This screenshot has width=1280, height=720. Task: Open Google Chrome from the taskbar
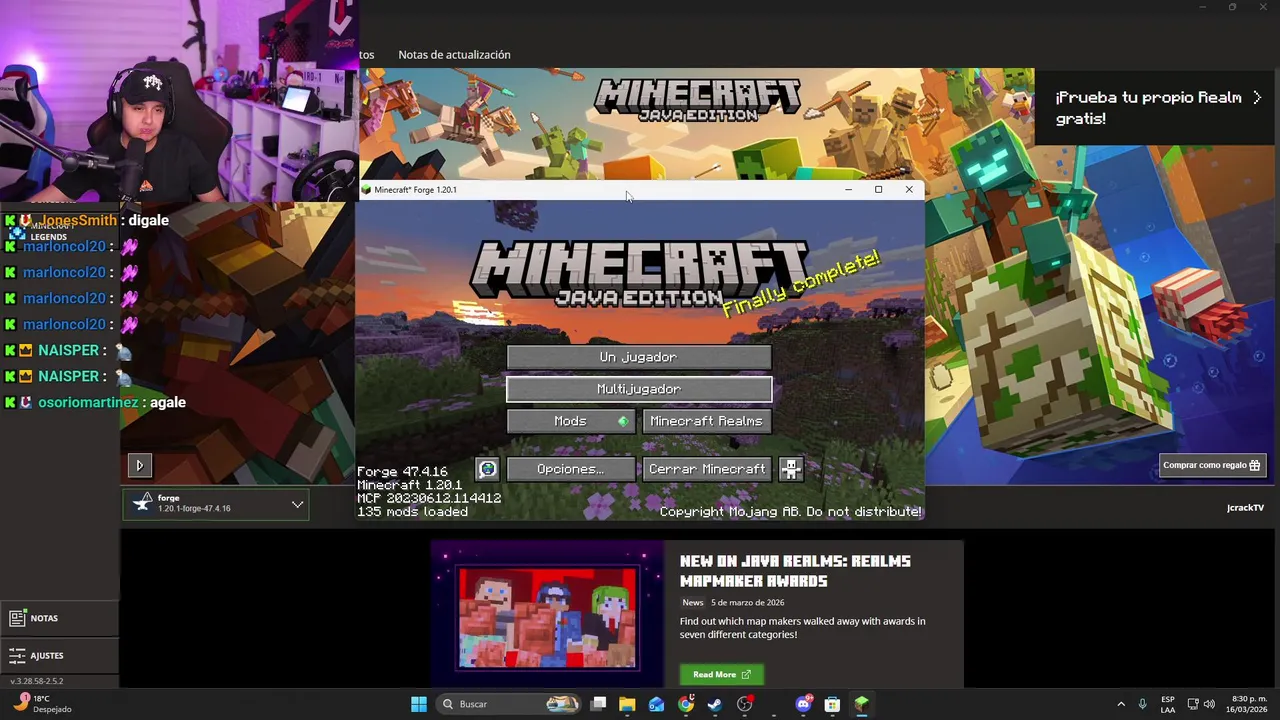click(686, 704)
